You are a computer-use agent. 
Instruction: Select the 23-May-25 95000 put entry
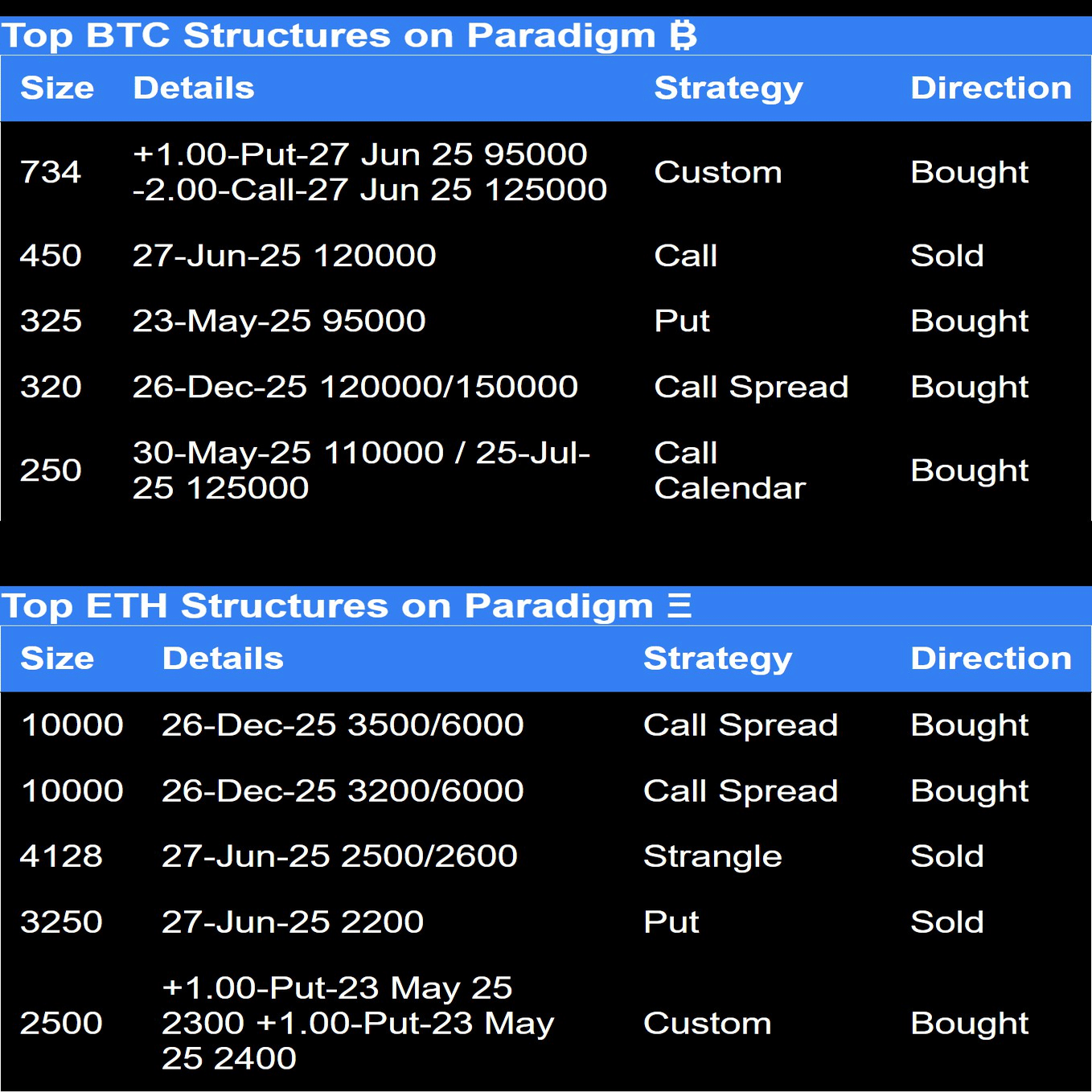coord(279,321)
